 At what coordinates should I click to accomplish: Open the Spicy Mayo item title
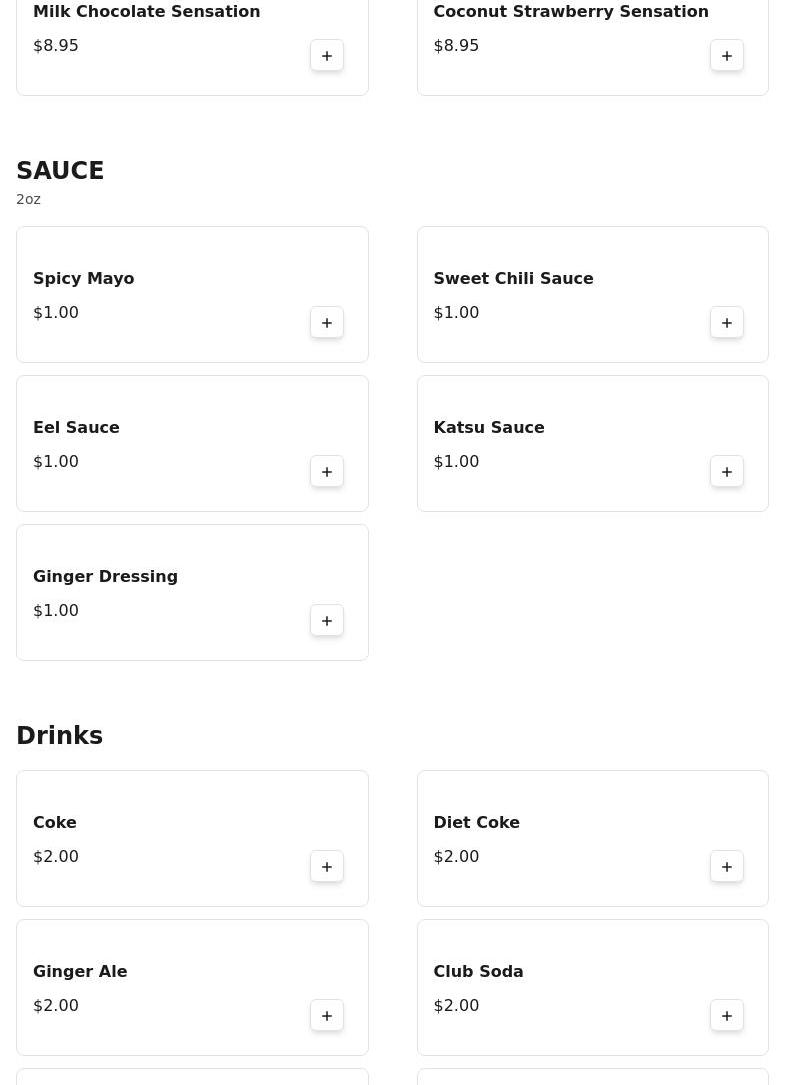click(x=84, y=279)
